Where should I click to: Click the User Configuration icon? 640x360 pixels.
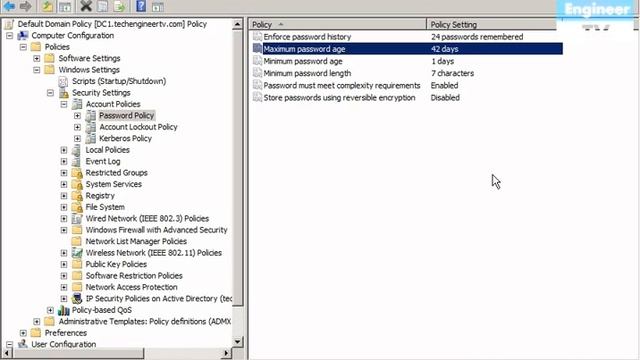point(23,344)
